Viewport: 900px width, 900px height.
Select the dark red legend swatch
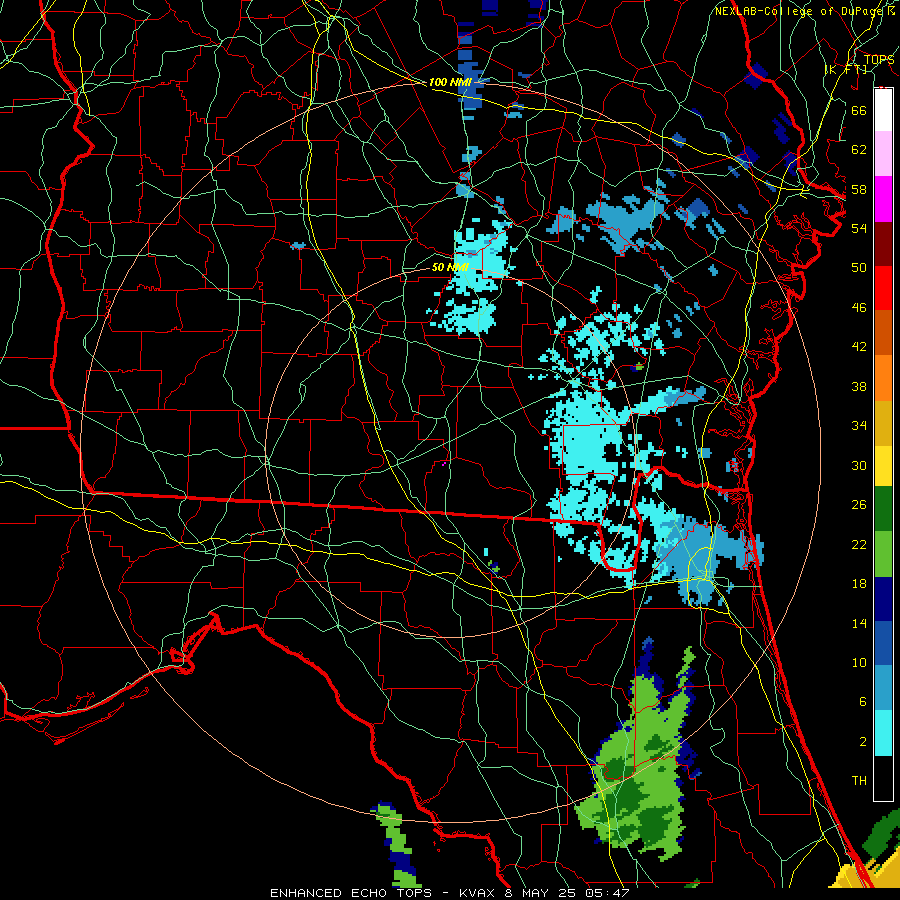pyautogui.click(x=883, y=244)
